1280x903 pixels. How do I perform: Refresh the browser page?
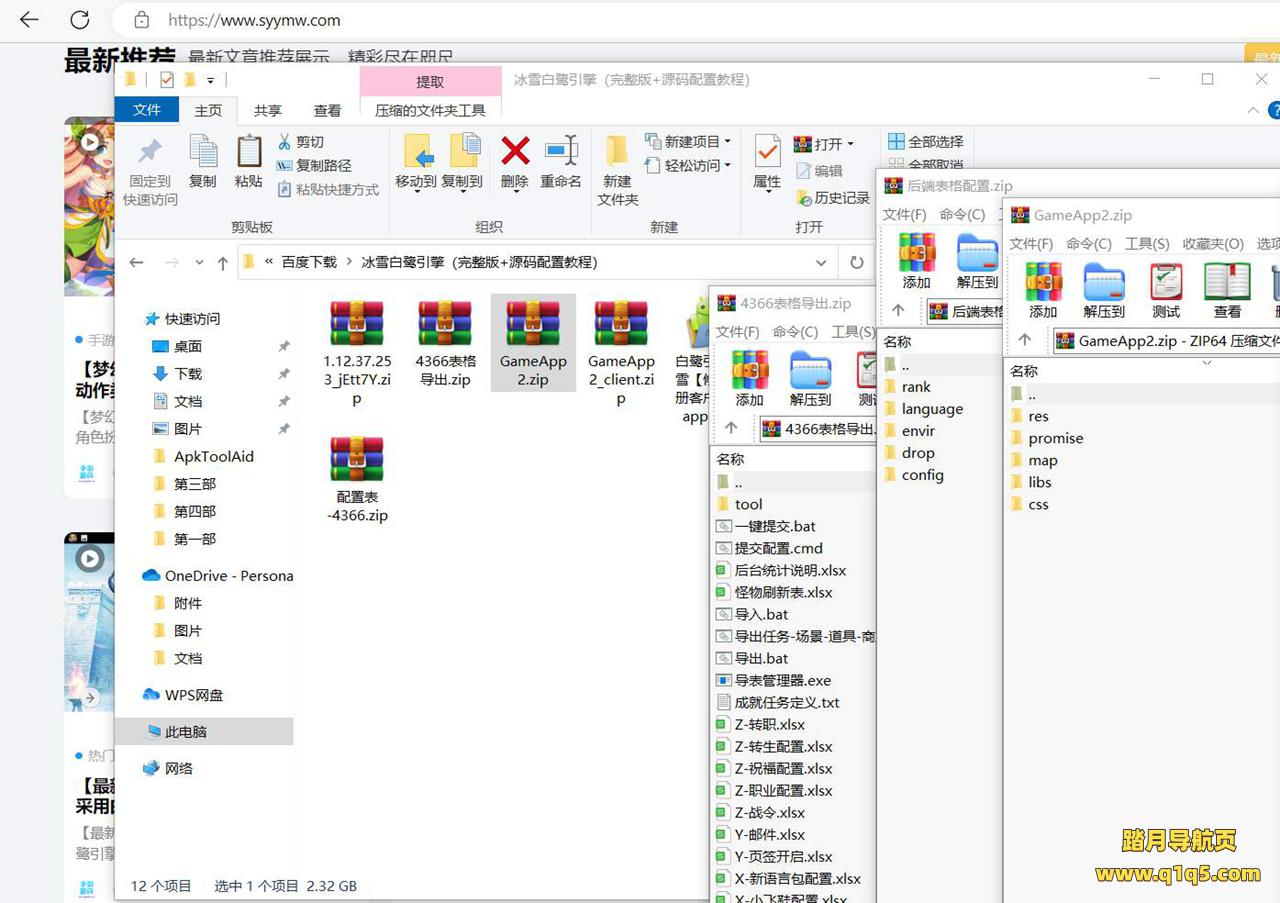coord(80,20)
